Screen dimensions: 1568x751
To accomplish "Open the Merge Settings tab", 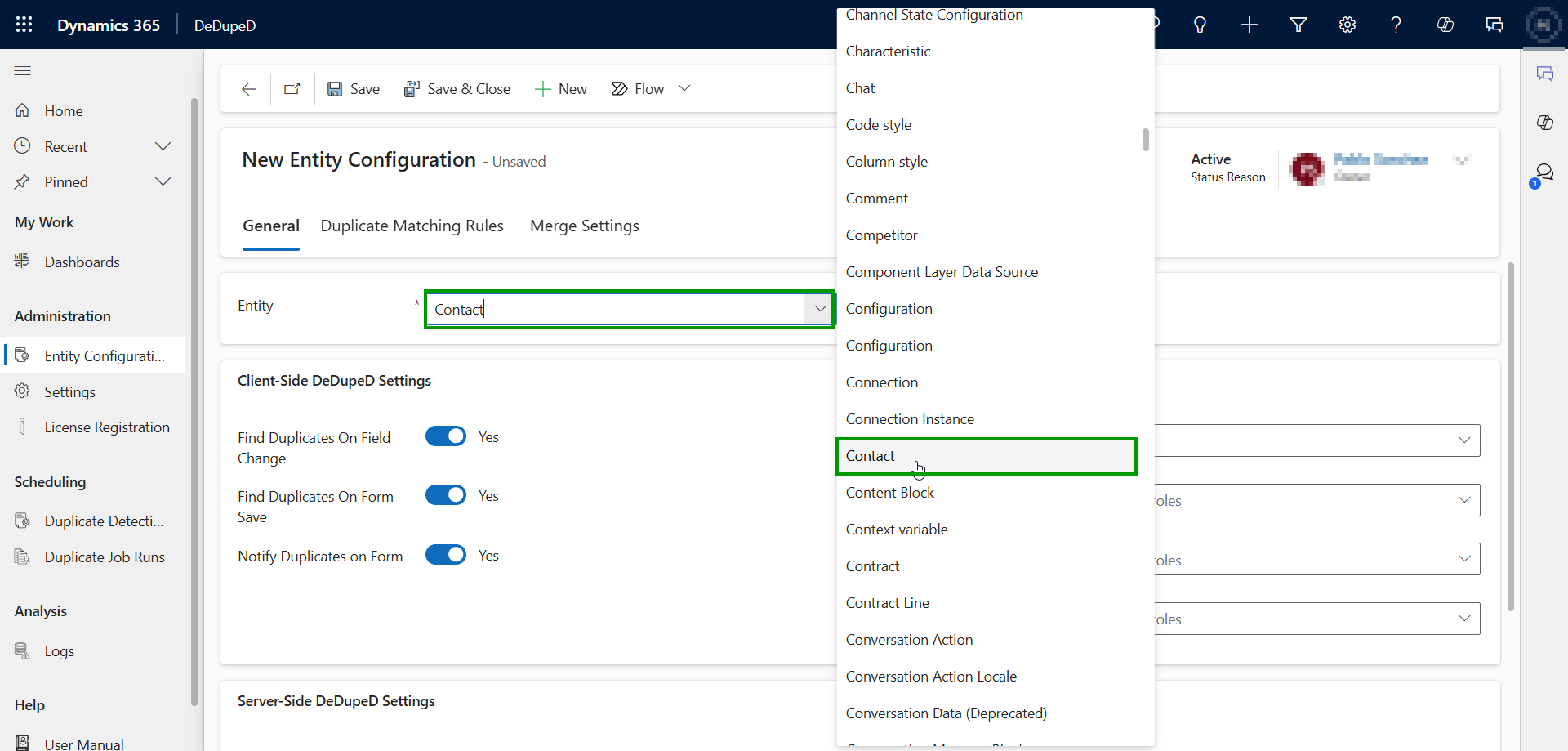I will (x=584, y=226).
